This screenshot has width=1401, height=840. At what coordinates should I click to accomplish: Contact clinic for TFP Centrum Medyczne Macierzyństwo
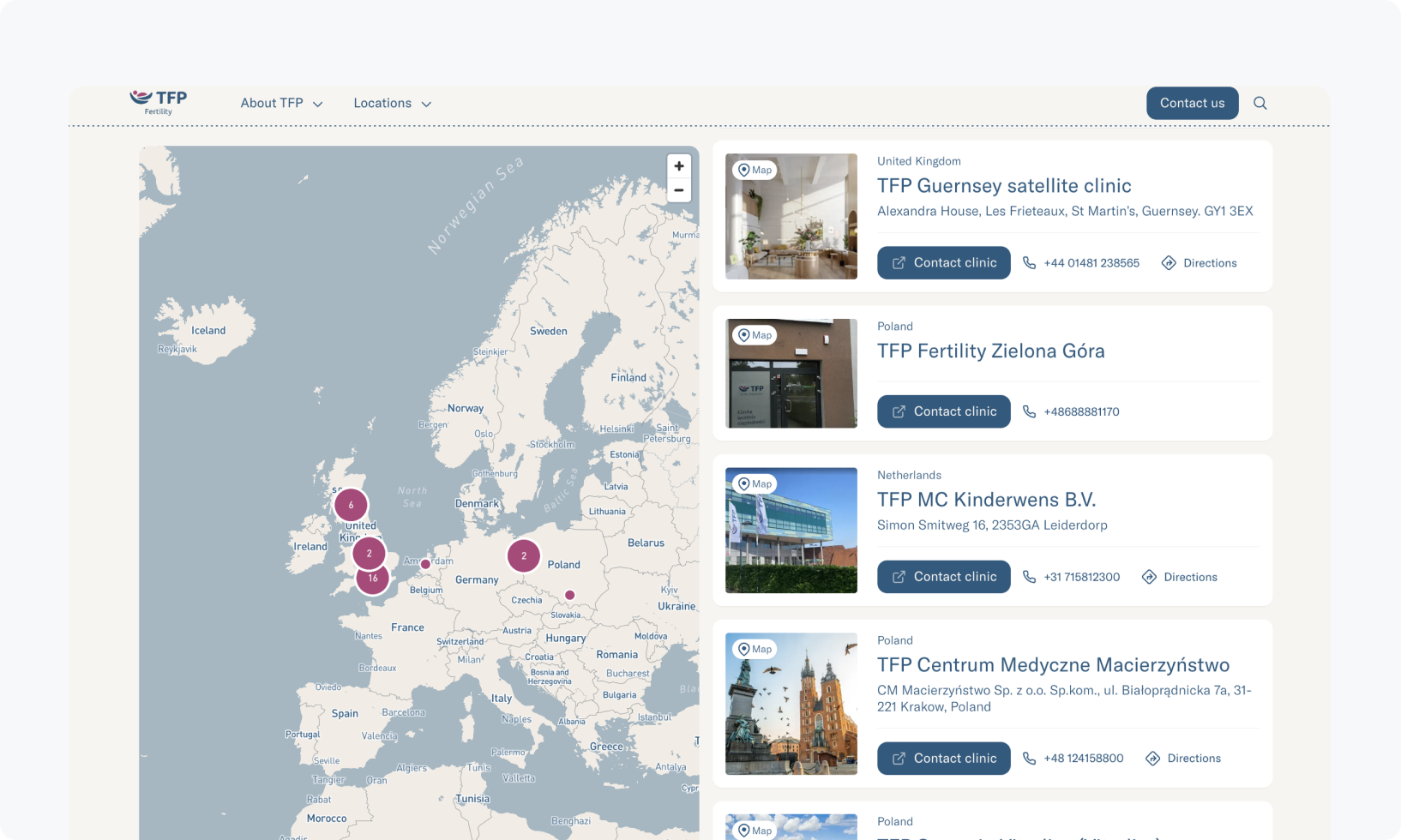click(x=943, y=759)
